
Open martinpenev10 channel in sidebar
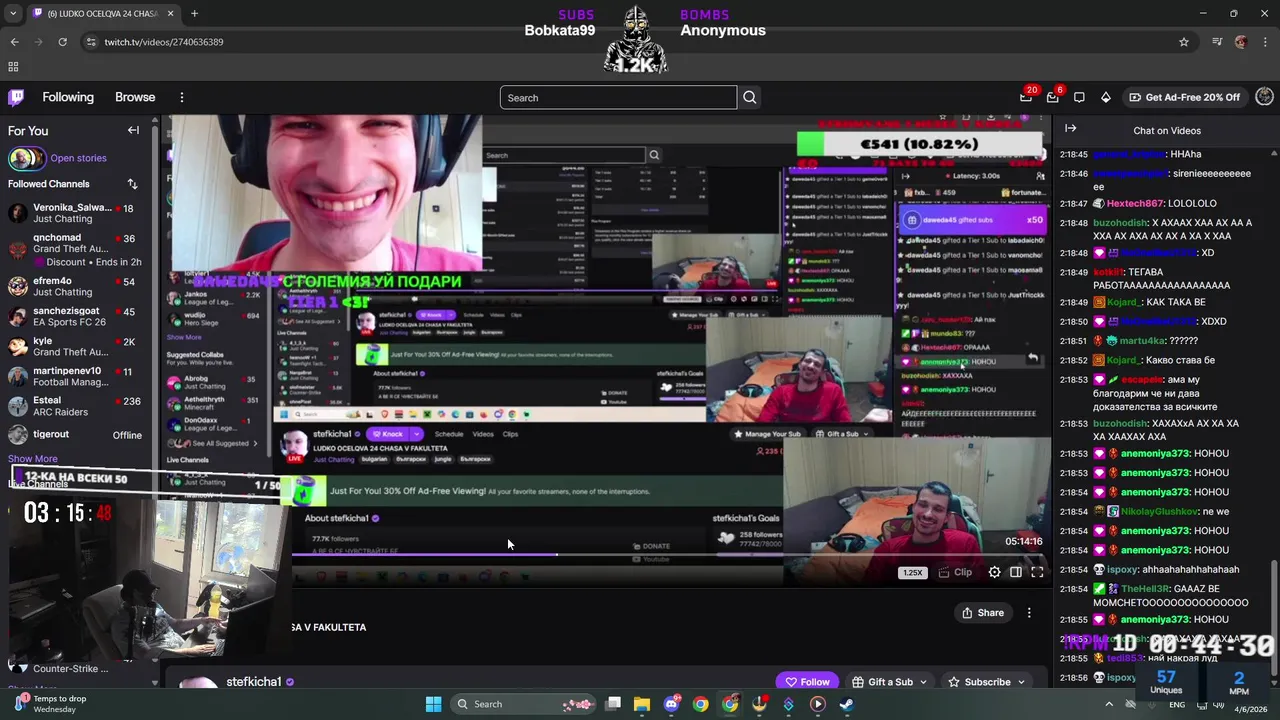78,376
